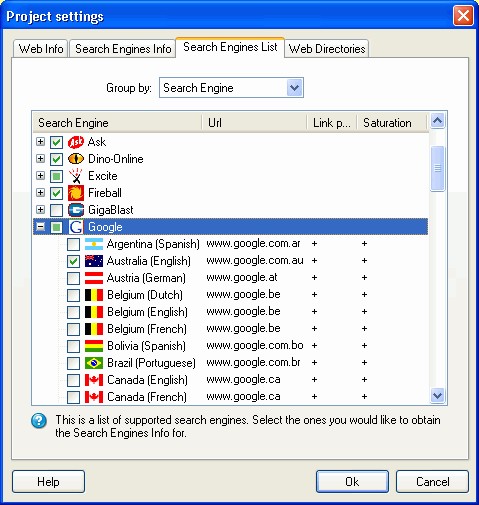This screenshot has width=479, height=505.
Task: Click the Canada (French) flag icon
Action: click(x=94, y=397)
